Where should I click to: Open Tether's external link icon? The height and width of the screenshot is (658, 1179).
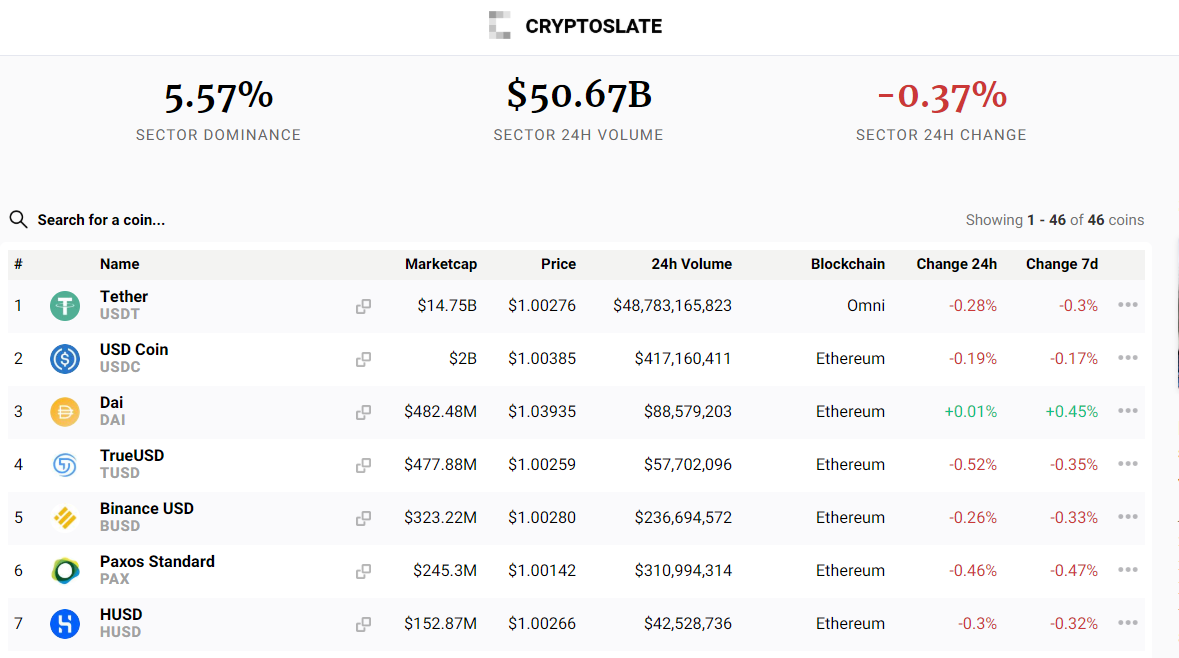363,306
